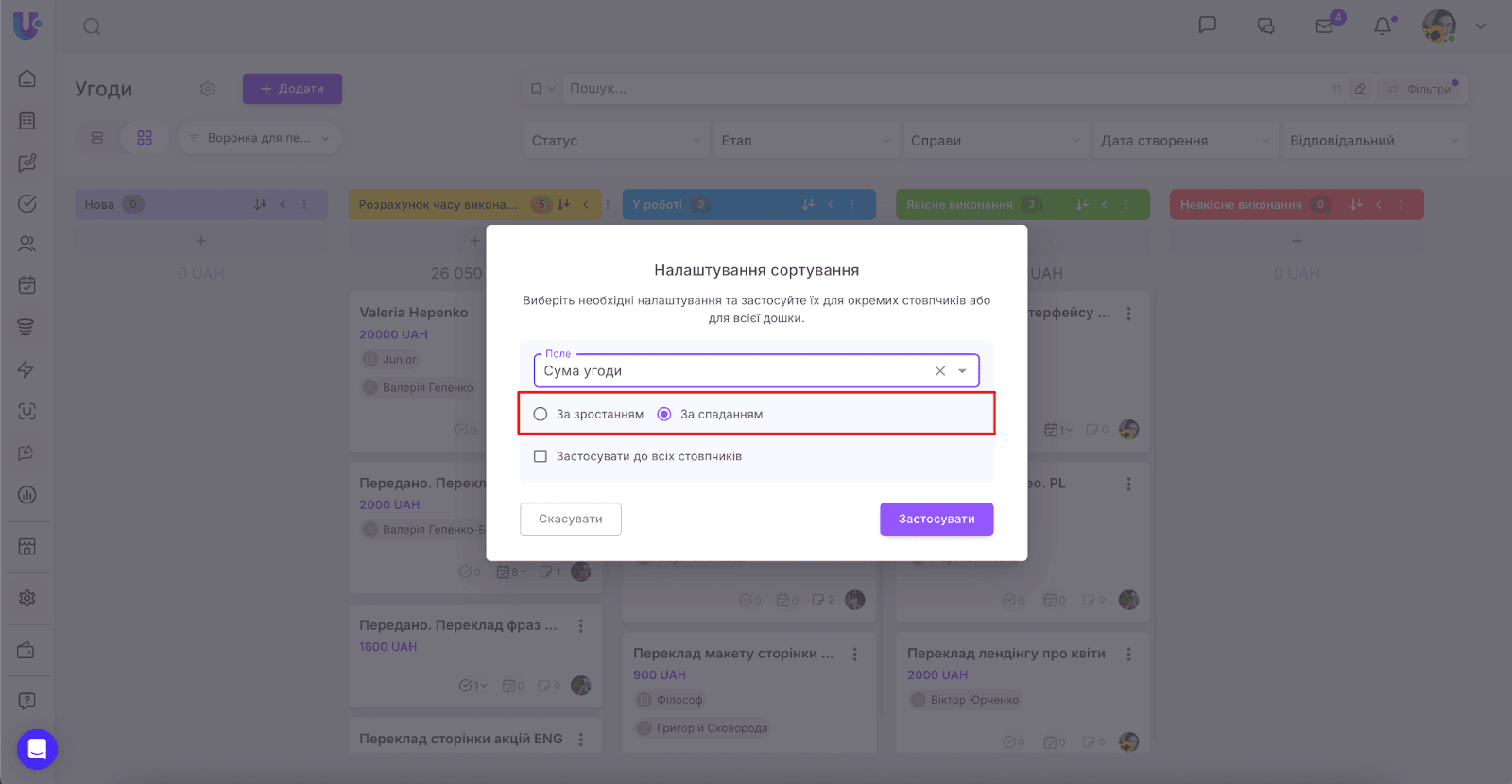This screenshot has height=784, width=1512.
Task: Open the 'Справи' filter dropdown
Action: point(995,141)
